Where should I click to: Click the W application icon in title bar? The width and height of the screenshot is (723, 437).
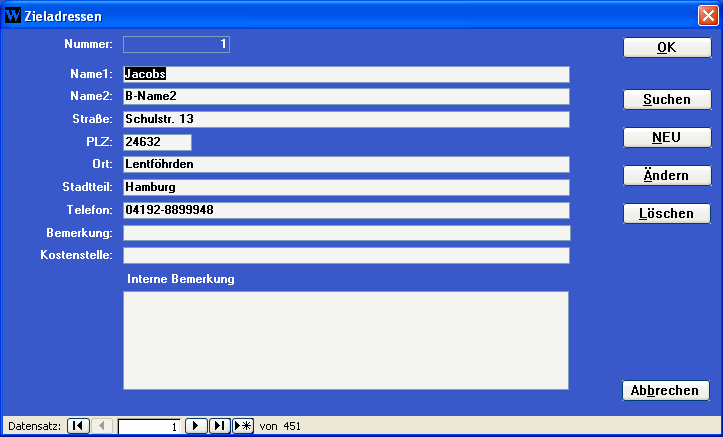(12, 16)
